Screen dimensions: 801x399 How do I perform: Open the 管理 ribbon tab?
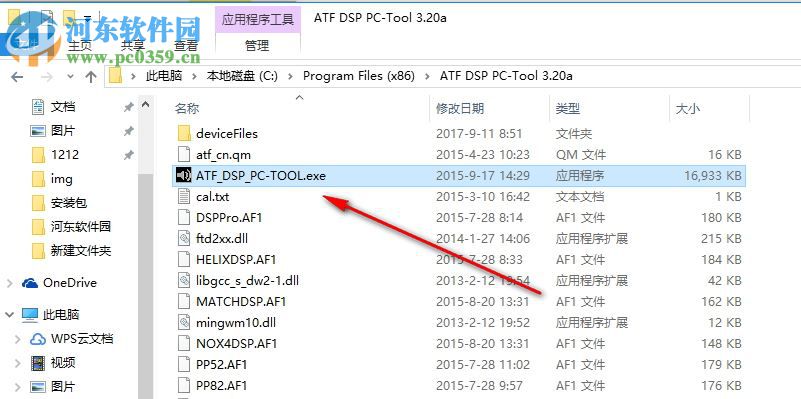pos(257,45)
